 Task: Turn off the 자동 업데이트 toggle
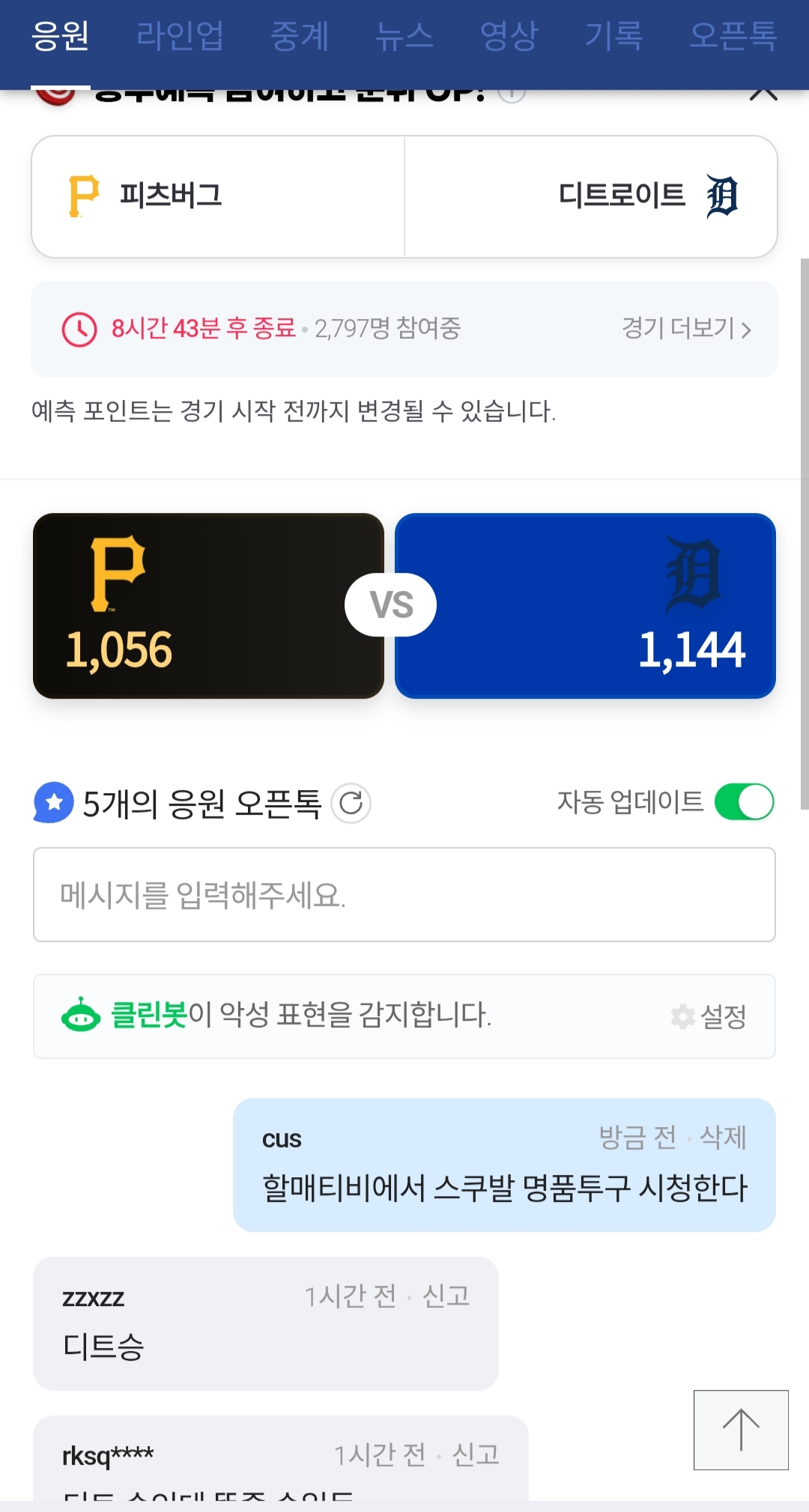click(x=744, y=802)
